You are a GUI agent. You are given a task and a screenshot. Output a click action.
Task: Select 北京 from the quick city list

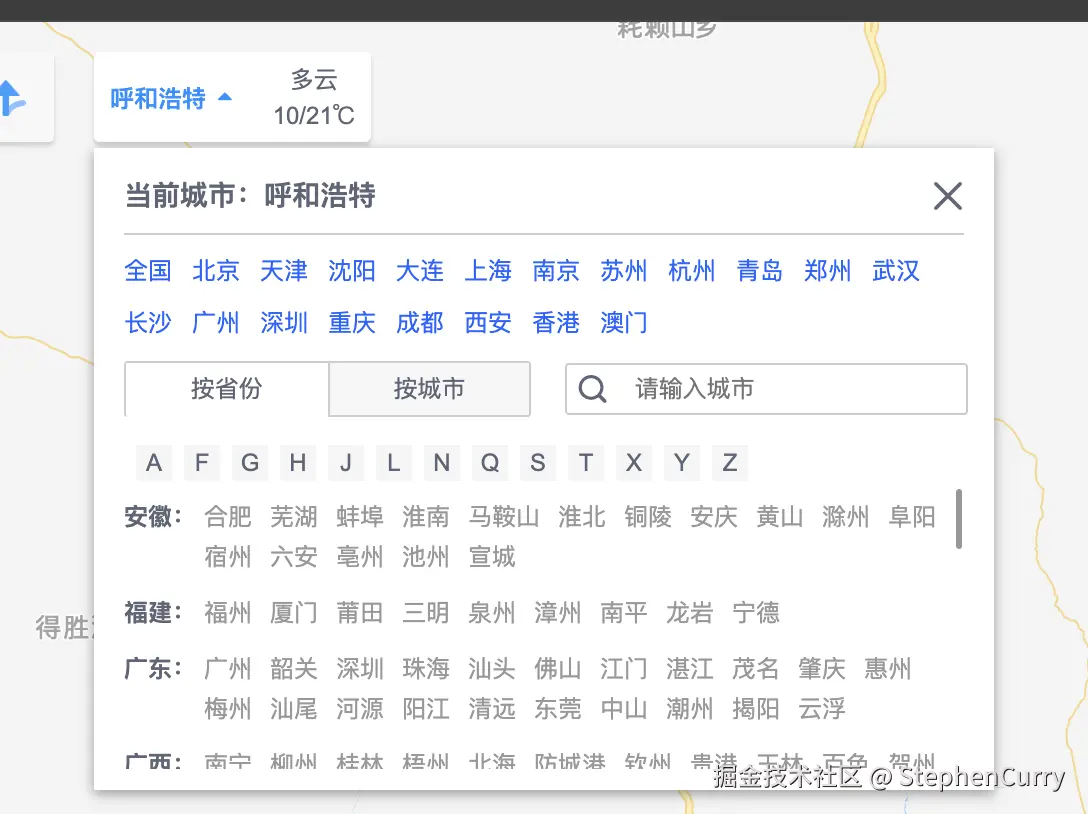(x=216, y=270)
